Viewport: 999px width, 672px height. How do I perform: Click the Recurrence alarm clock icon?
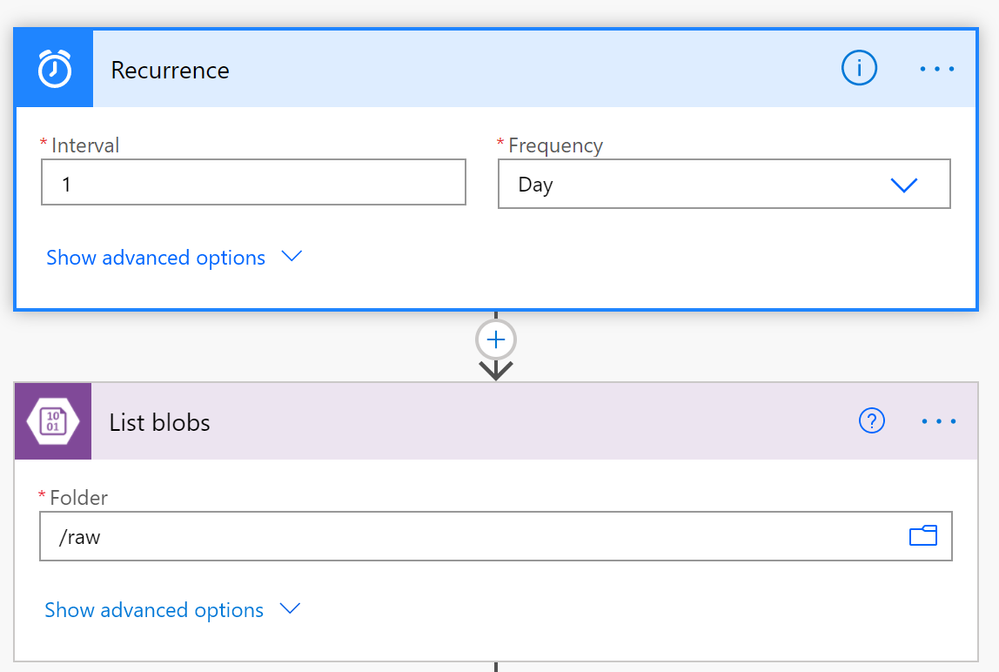tap(54, 70)
